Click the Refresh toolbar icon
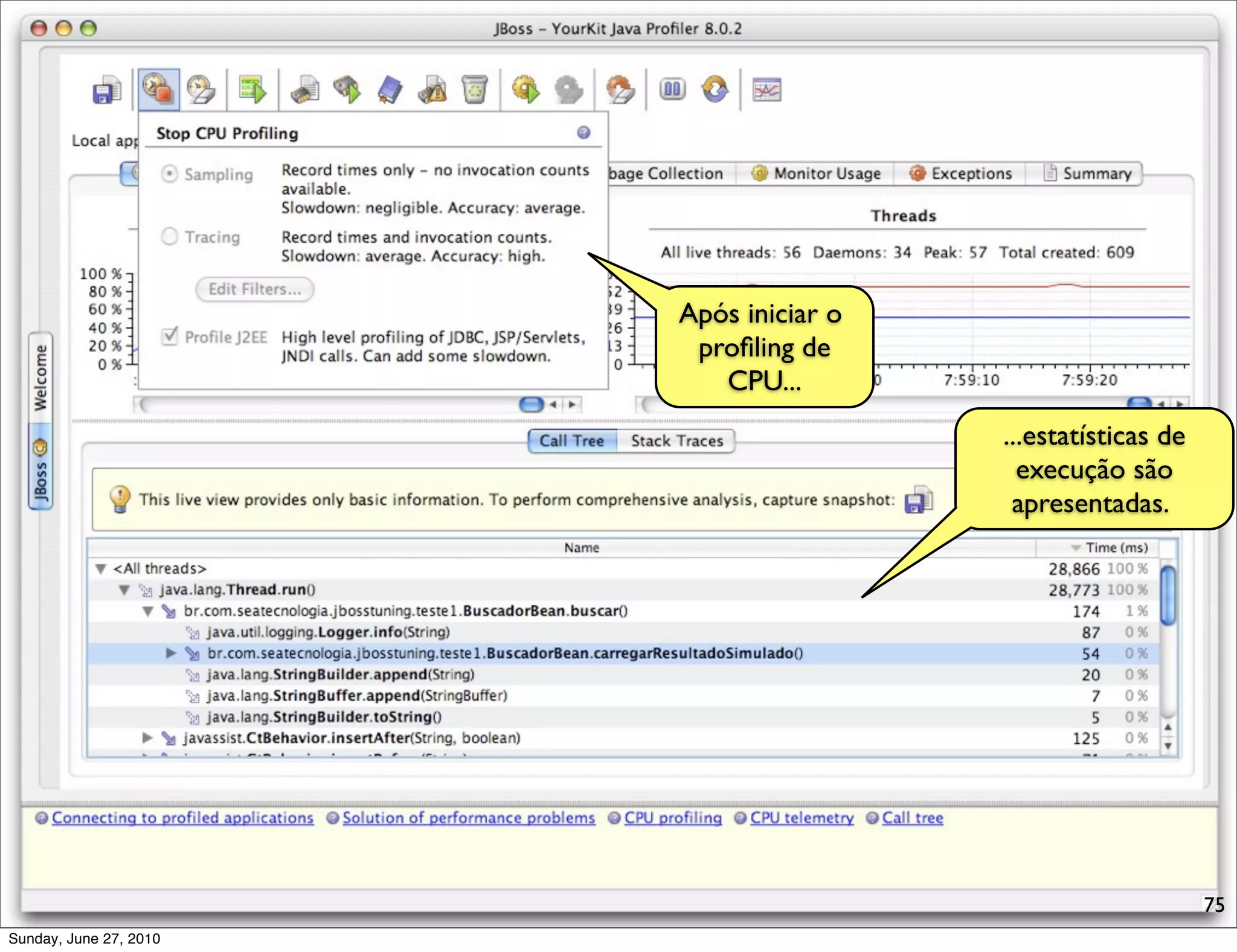This screenshot has height=952, width=1237. [715, 90]
